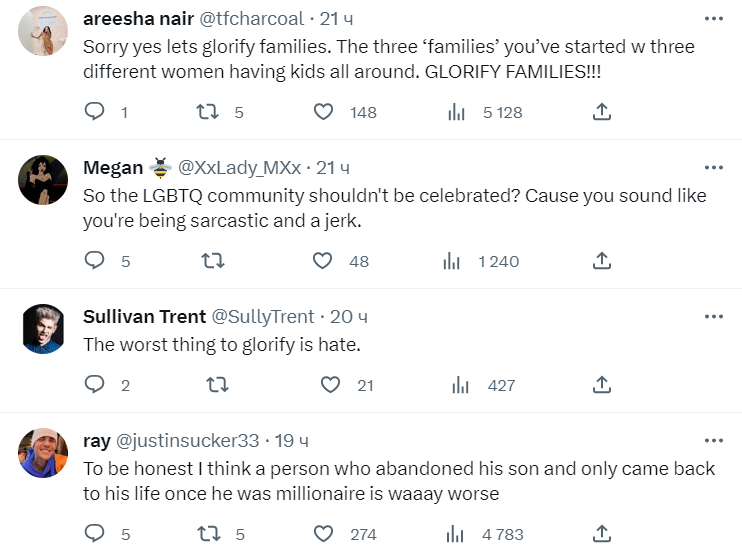Like the tweet by areesha nair

click(x=324, y=112)
